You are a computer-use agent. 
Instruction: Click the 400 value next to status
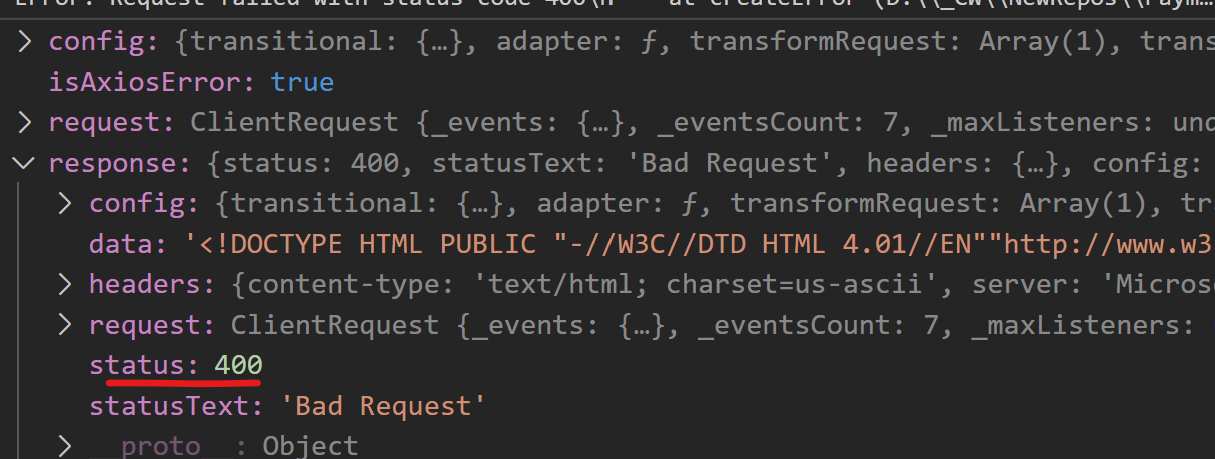(238, 366)
